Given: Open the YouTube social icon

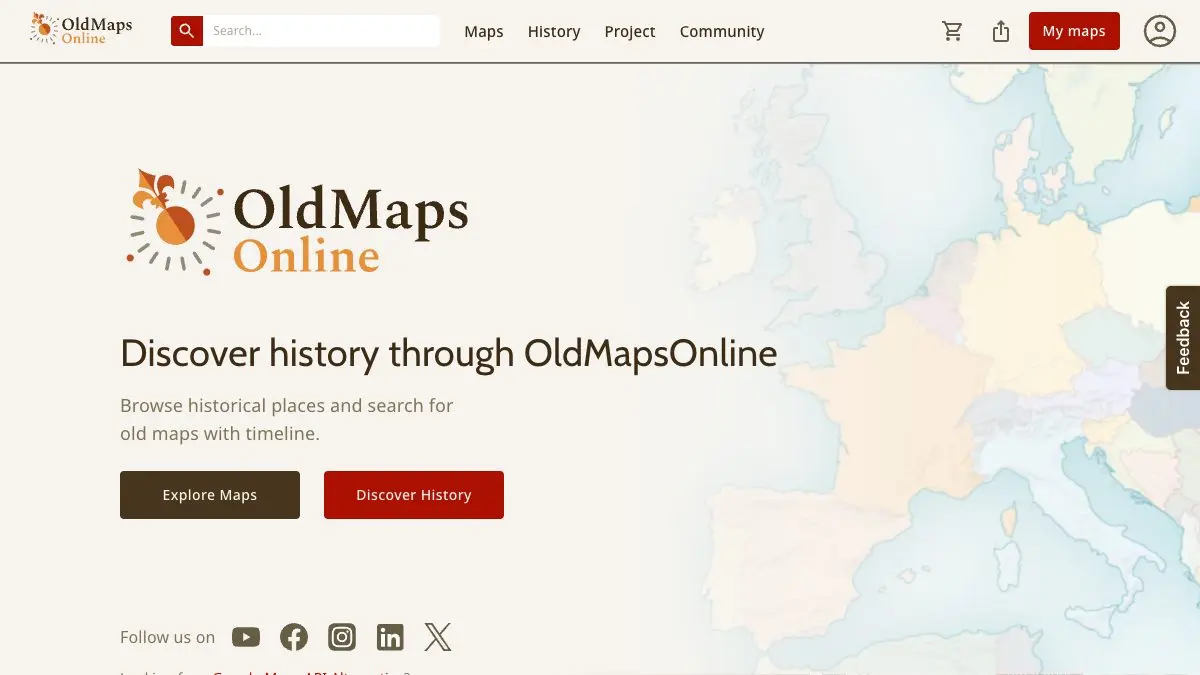Looking at the screenshot, I should point(246,637).
